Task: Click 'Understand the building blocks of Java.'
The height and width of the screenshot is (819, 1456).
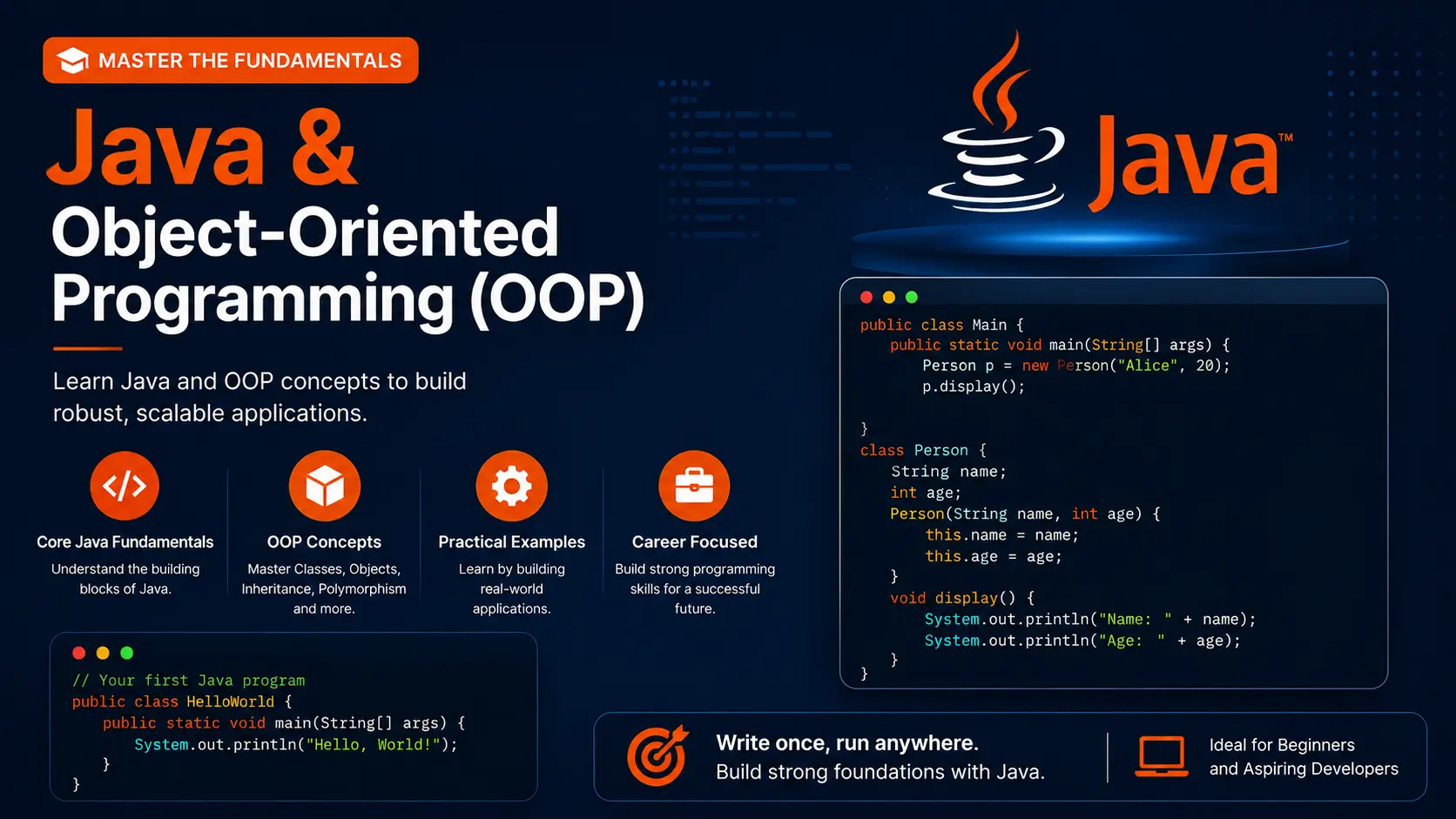Action: tap(125, 579)
